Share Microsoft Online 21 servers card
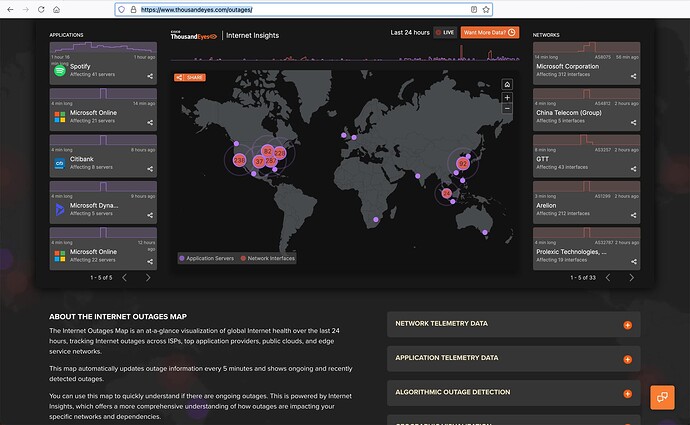The width and height of the screenshot is (690, 425). pos(150,122)
